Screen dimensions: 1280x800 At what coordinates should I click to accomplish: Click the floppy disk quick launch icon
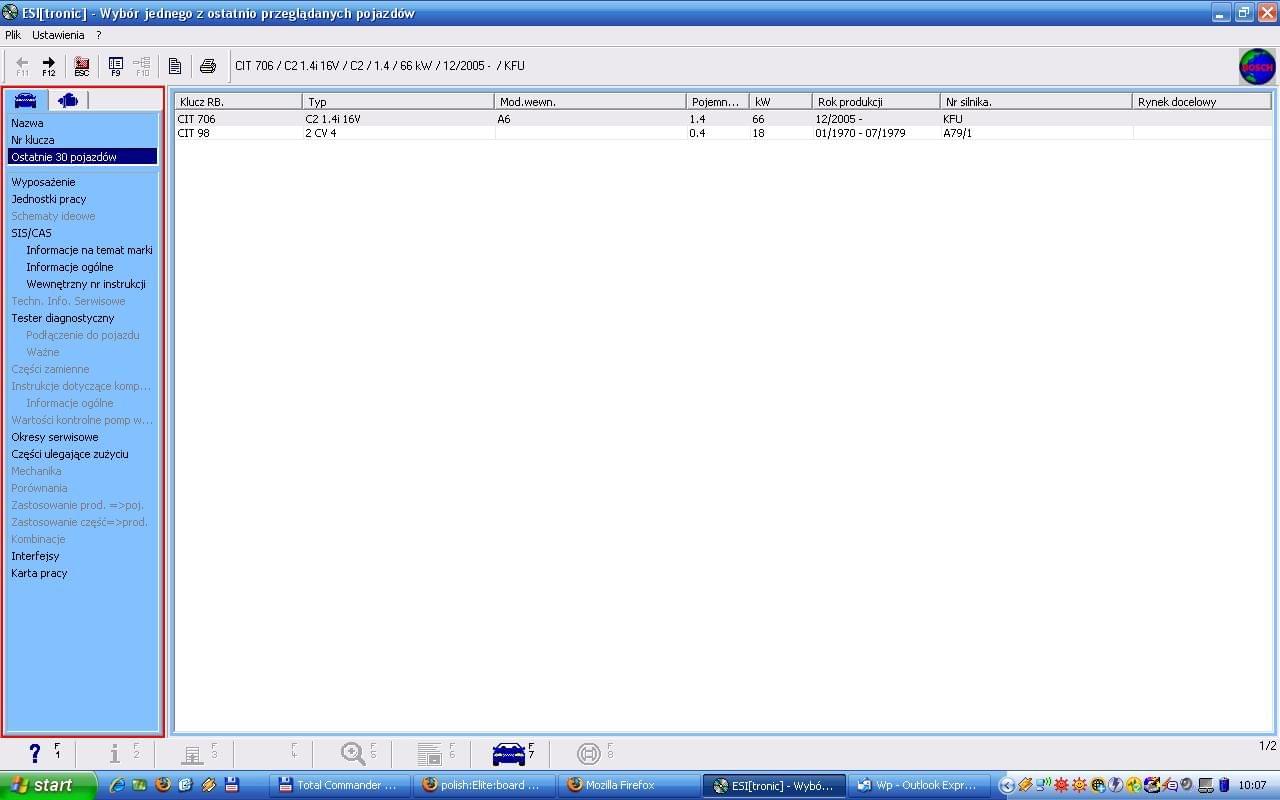232,785
